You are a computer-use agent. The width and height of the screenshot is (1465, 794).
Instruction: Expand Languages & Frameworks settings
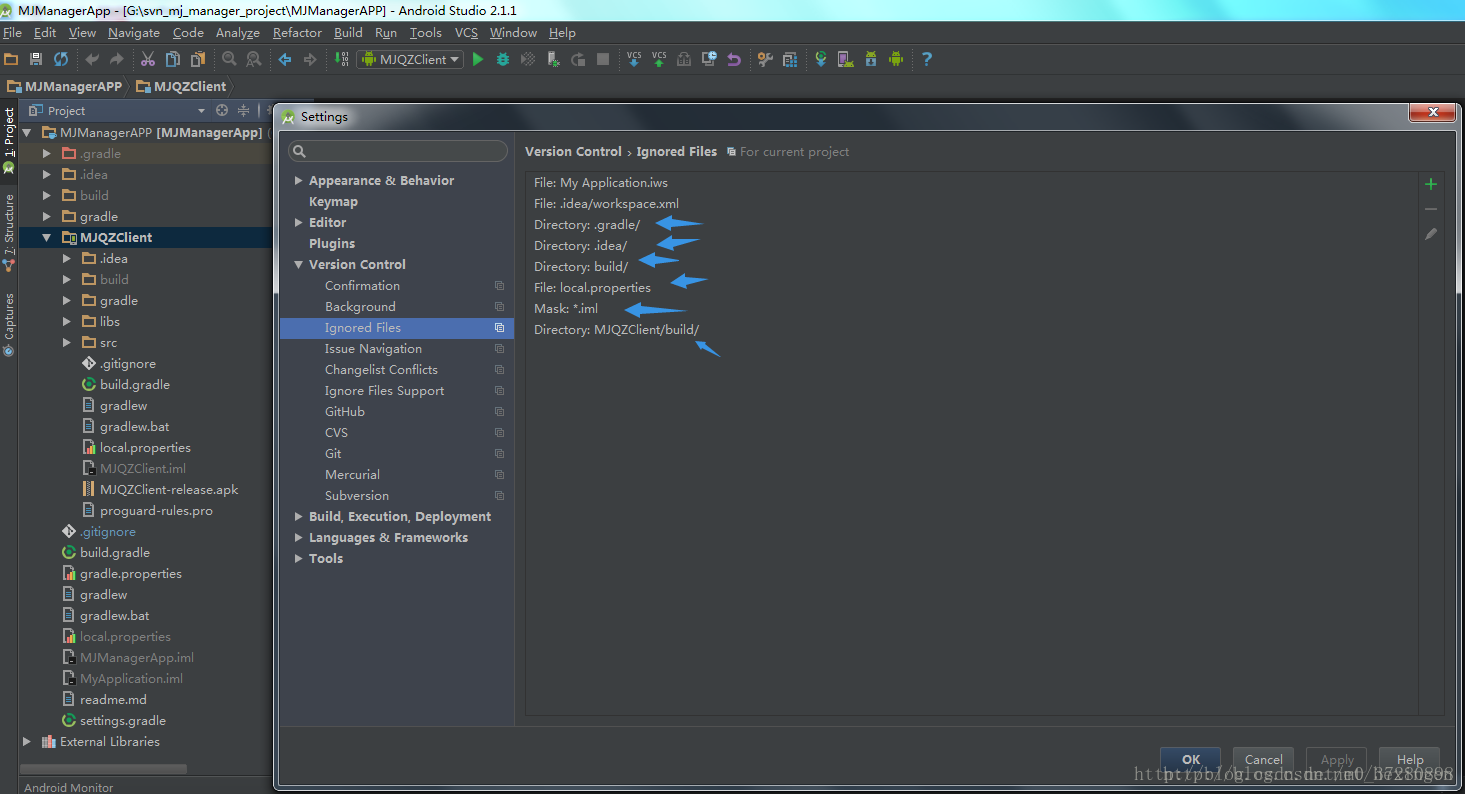pos(298,538)
